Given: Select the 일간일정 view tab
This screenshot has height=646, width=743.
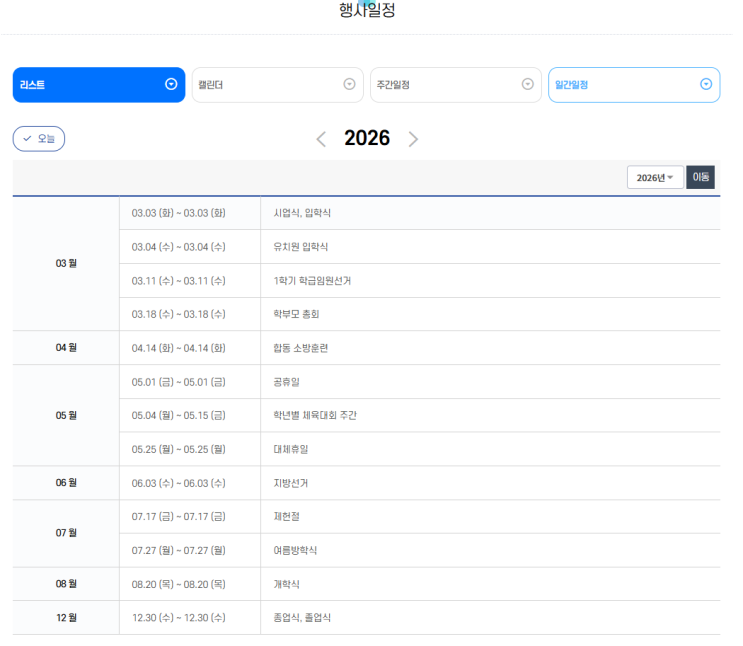Looking at the screenshot, I should [620, 85].
